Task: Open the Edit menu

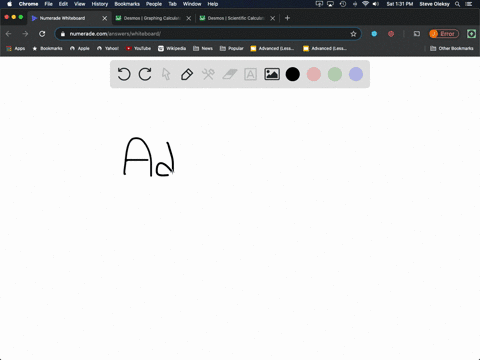Action: click(x=63, y=4)
